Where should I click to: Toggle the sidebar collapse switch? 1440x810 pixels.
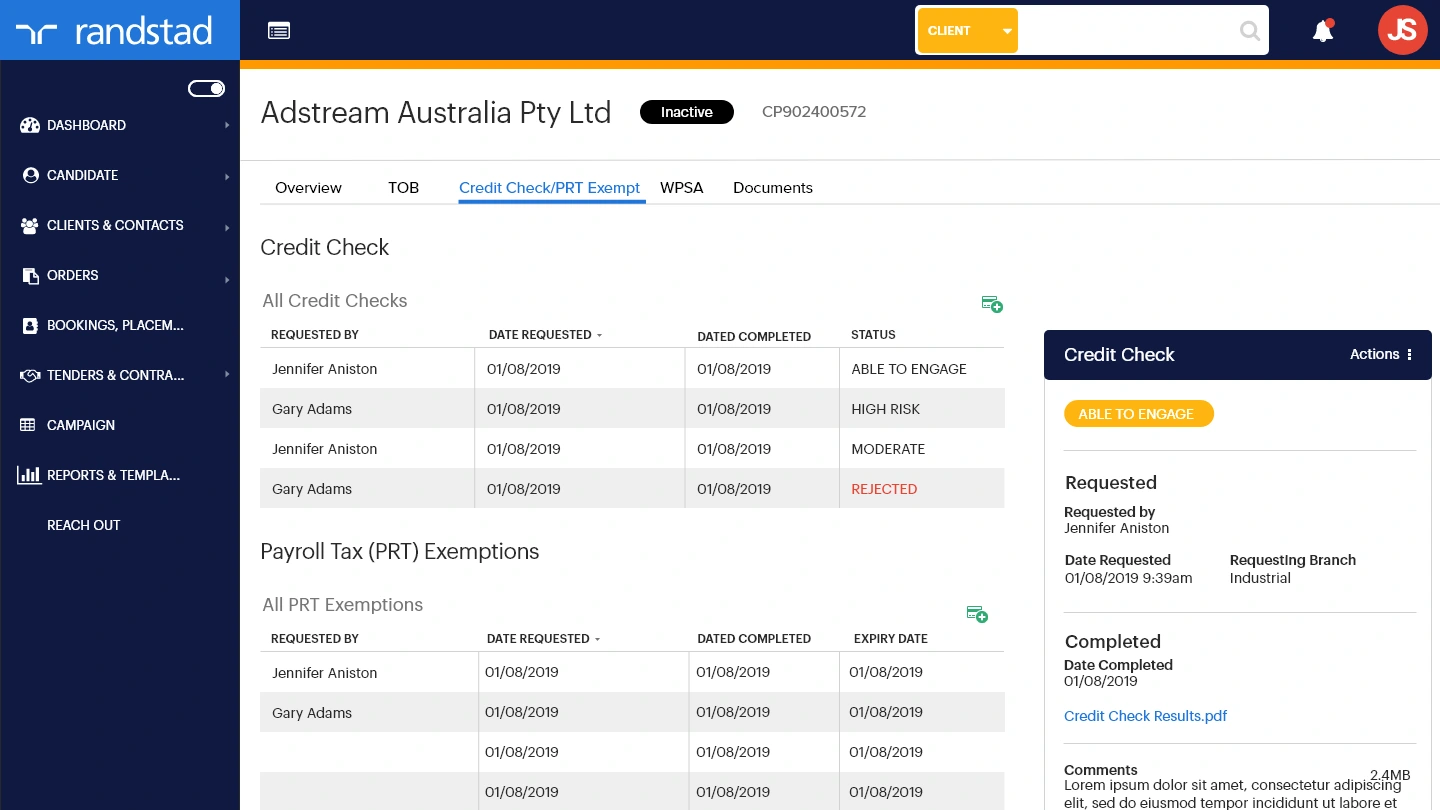[x=207, y=89]
